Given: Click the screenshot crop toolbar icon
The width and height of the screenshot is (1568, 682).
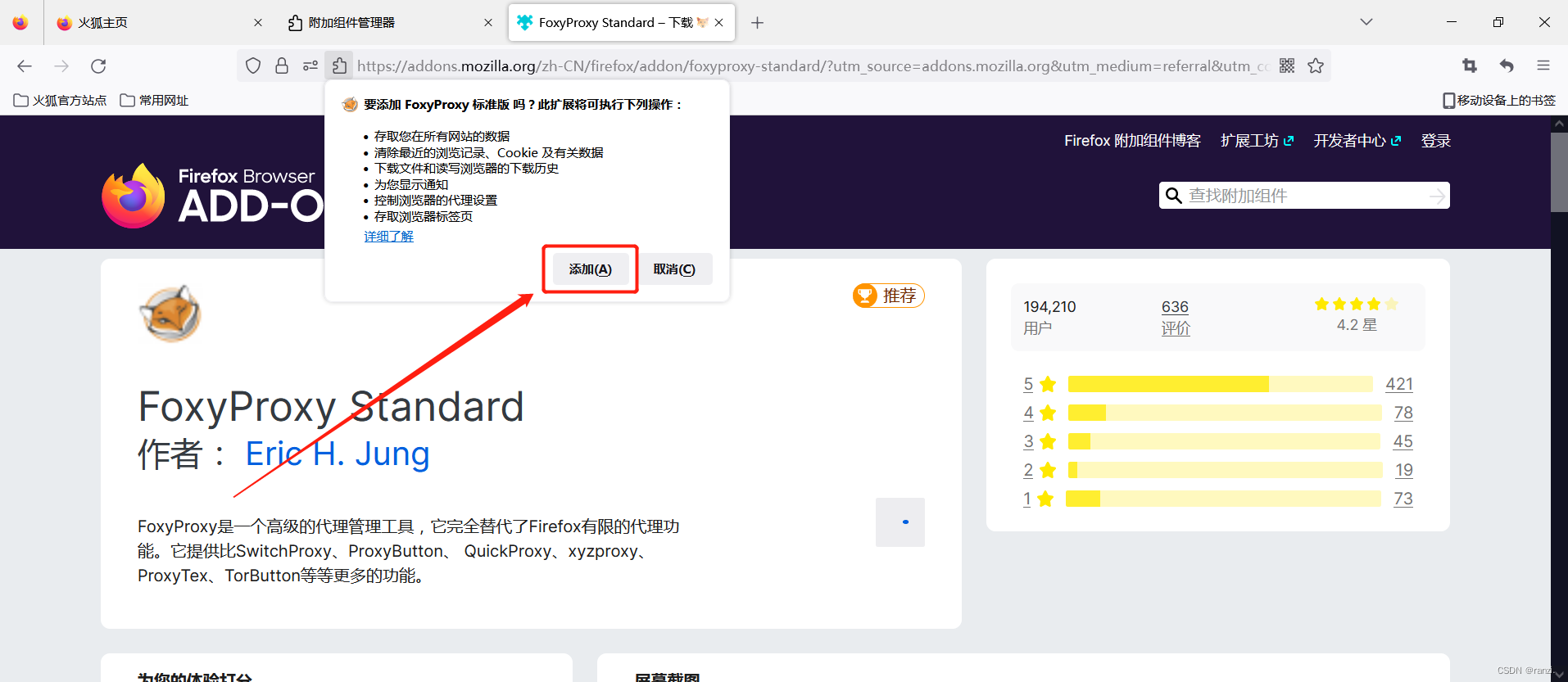Looking at the screenshot, I should [x=1470, y=65].
